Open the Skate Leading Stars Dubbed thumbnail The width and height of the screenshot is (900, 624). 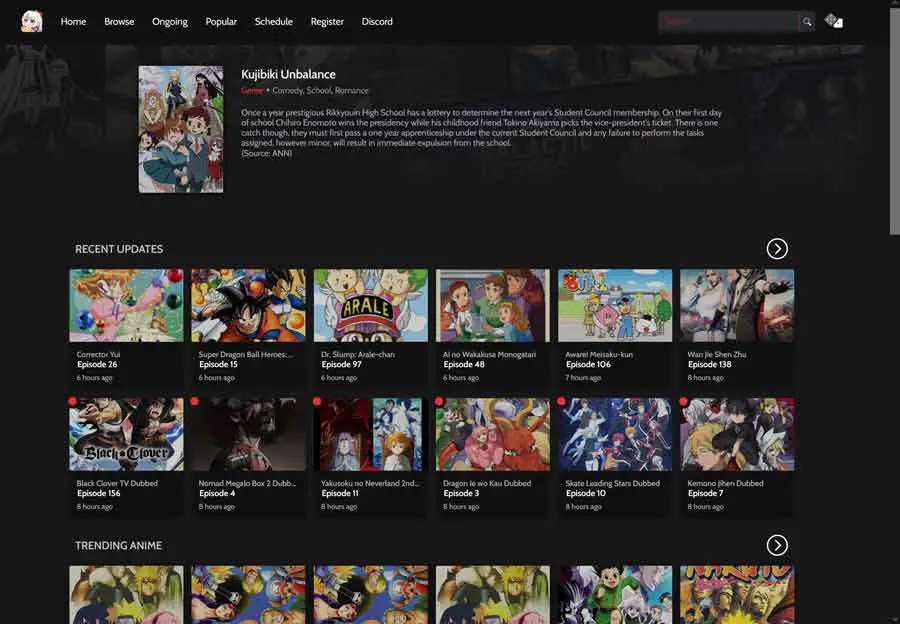[615, 435]
